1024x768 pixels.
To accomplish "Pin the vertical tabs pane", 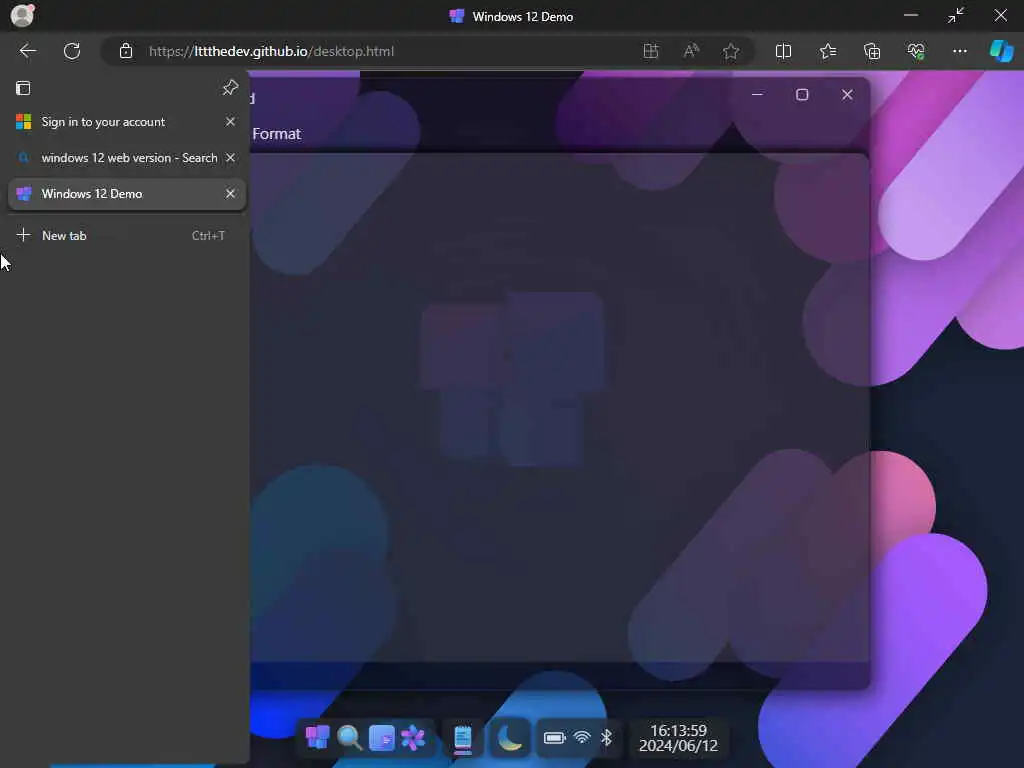I will 230,88.
